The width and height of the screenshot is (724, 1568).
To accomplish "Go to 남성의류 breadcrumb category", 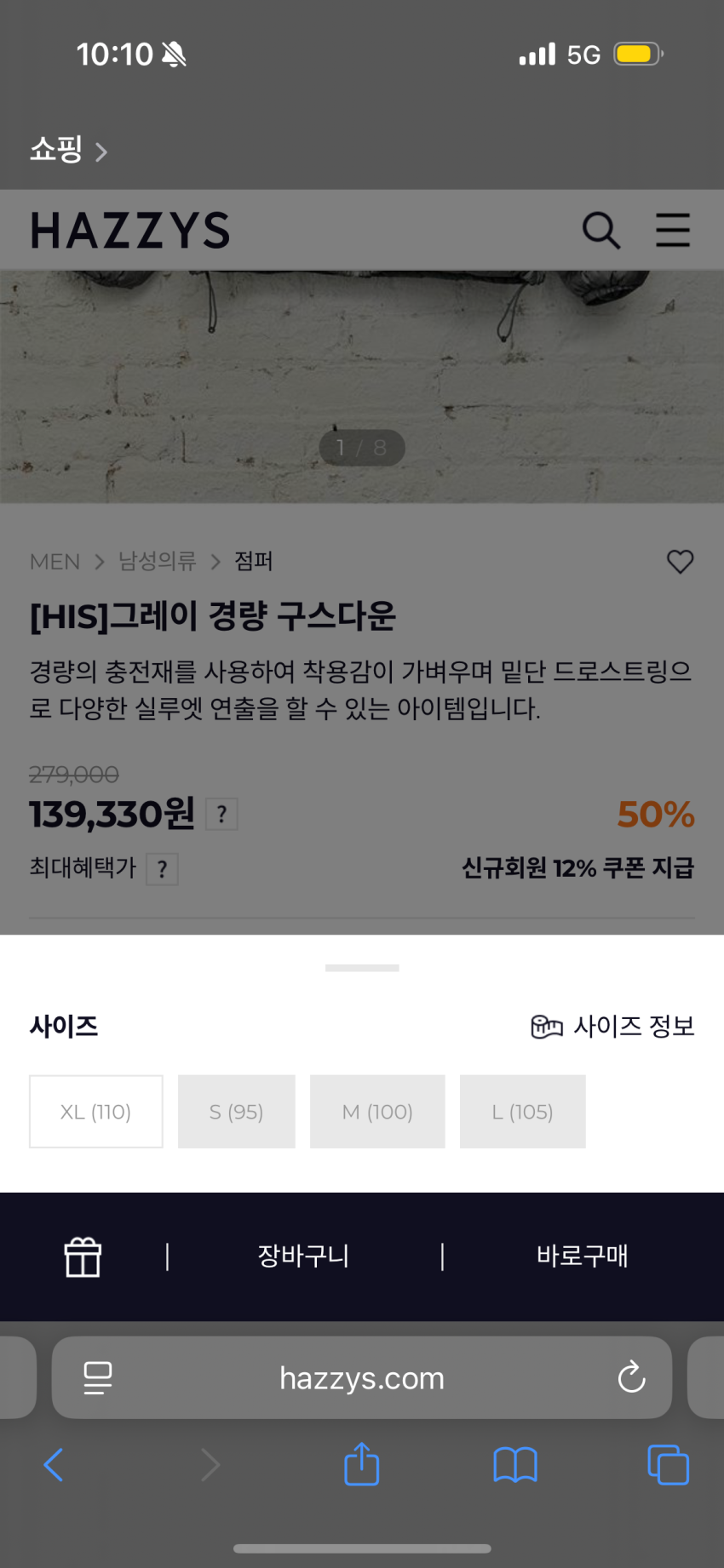I will click(158, 562).
